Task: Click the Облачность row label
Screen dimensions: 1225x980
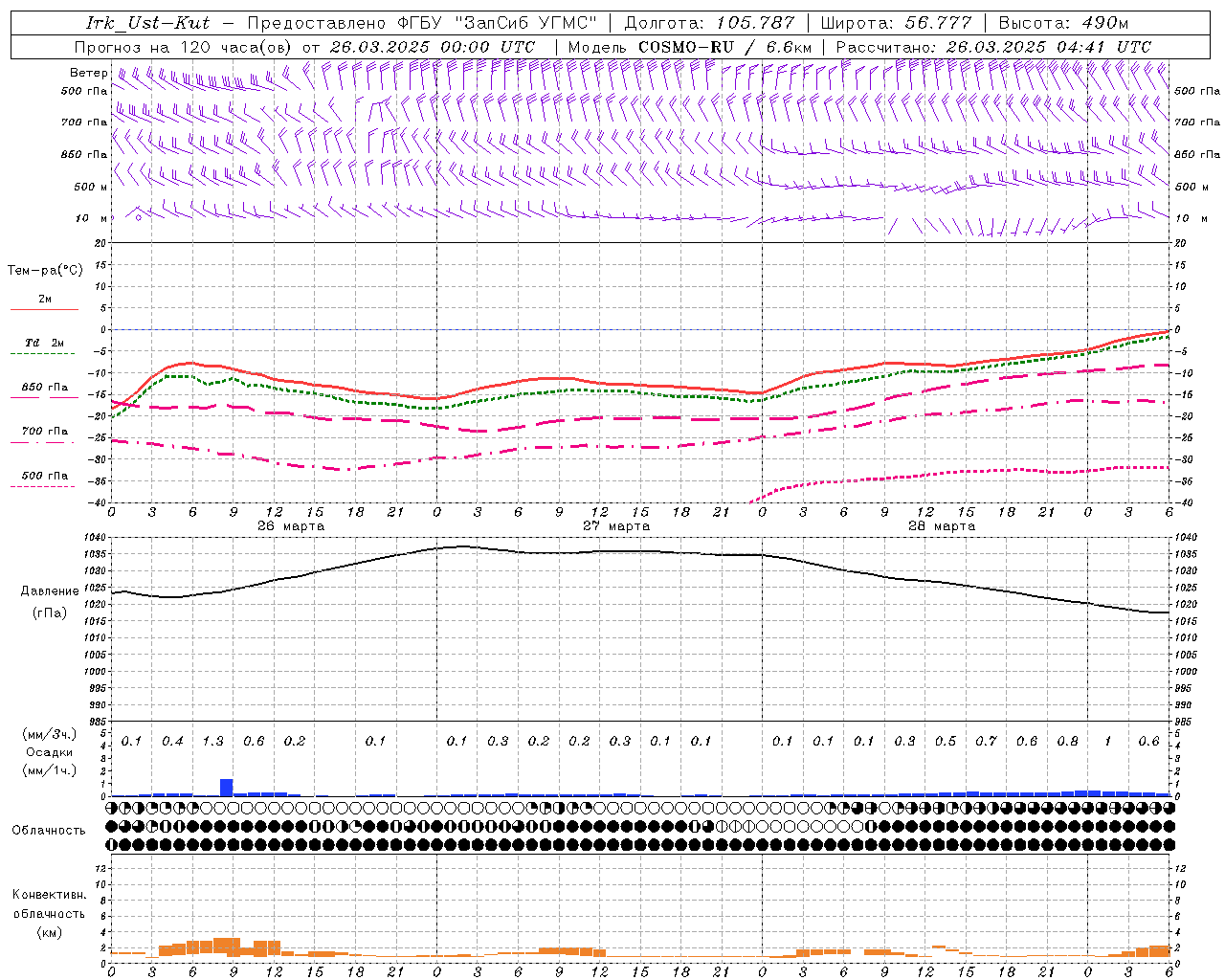Action: pos(49,831)
